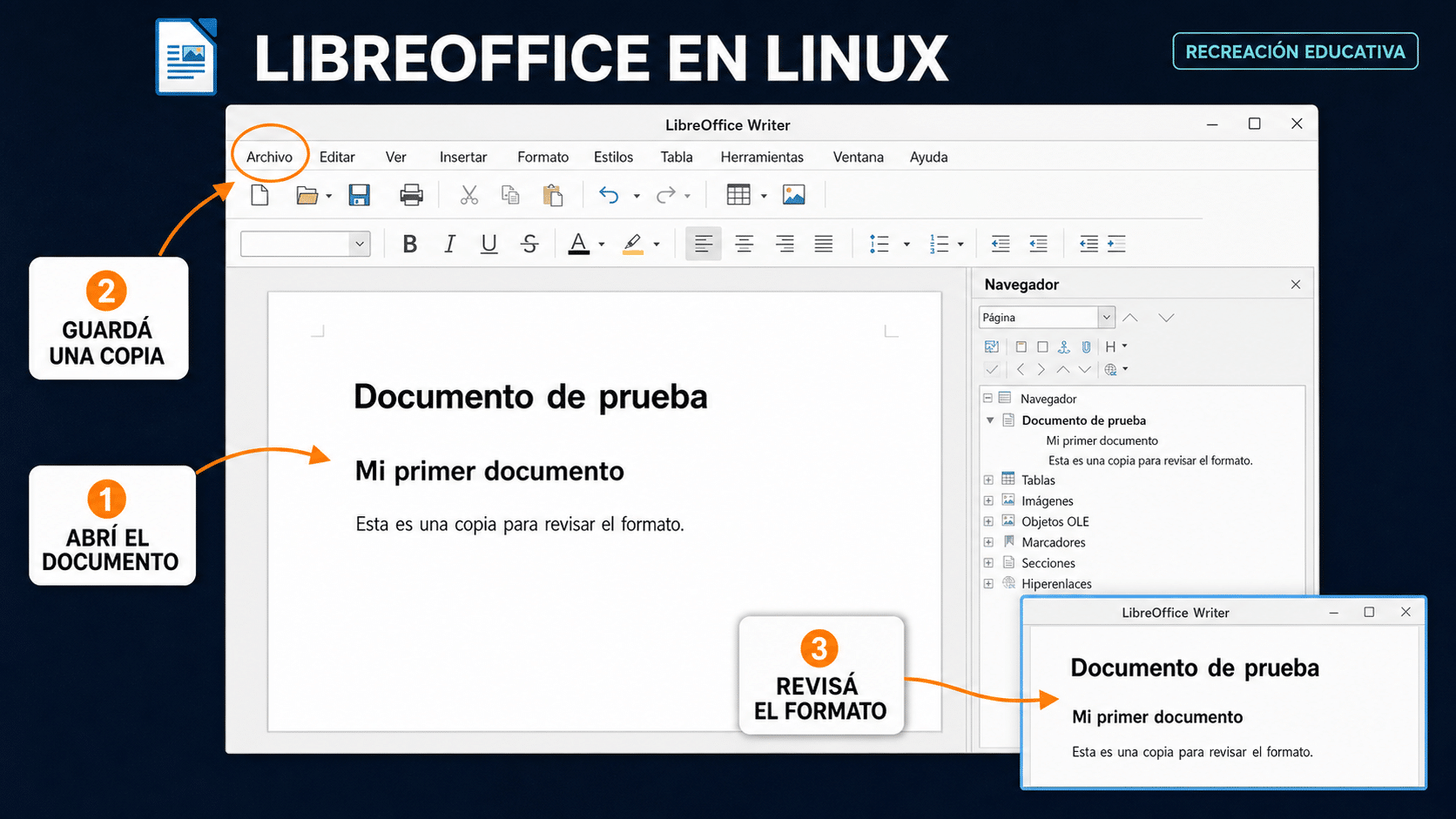Select Mi primer documento in Navegador tree
This screenshot has width=1456, height=819.
[1102, 440]
